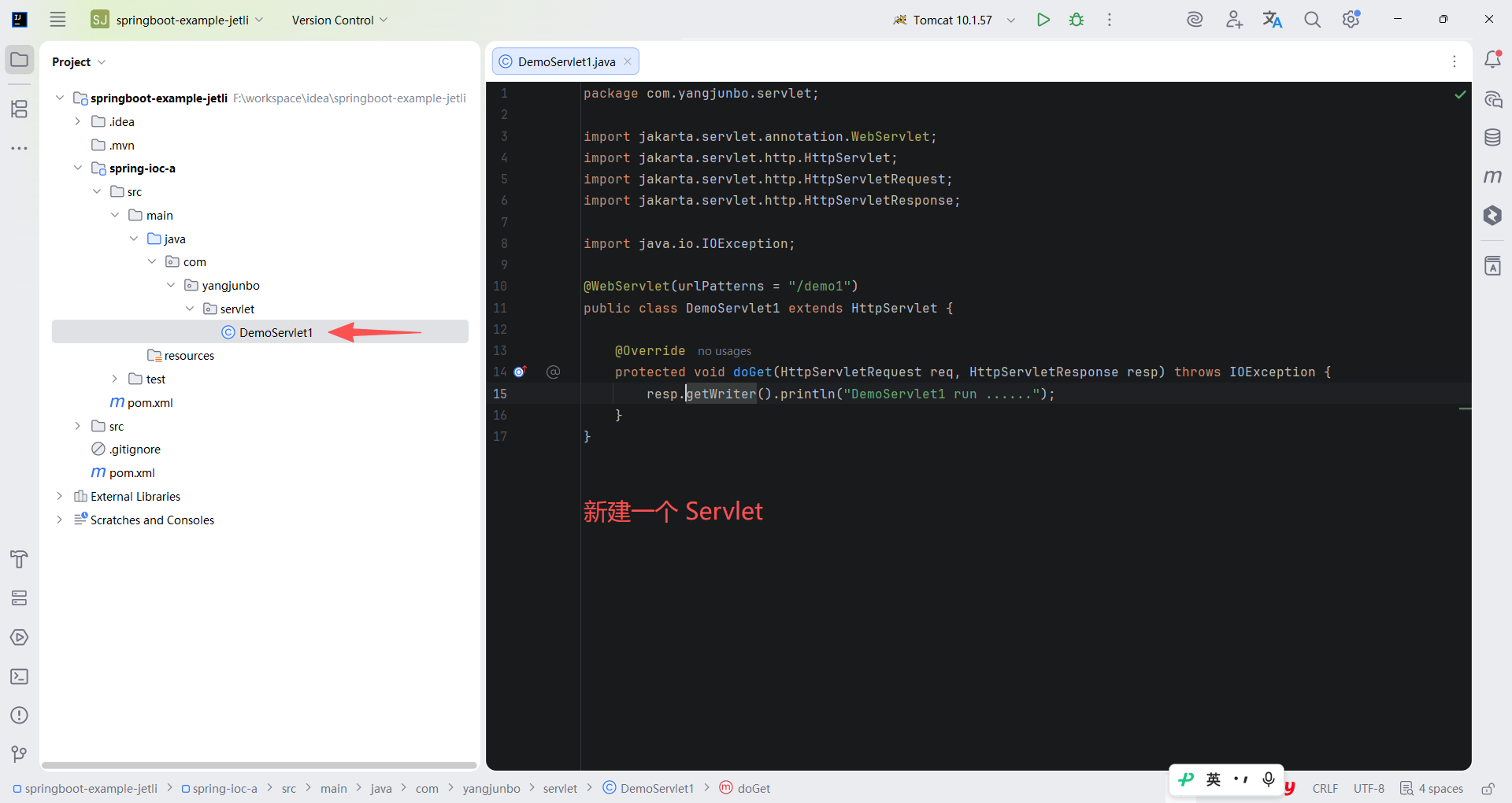Screen dimensions: 1512x803
Task: Open the Tomcat run configuration dropdown
Action: coord(1011,20)
